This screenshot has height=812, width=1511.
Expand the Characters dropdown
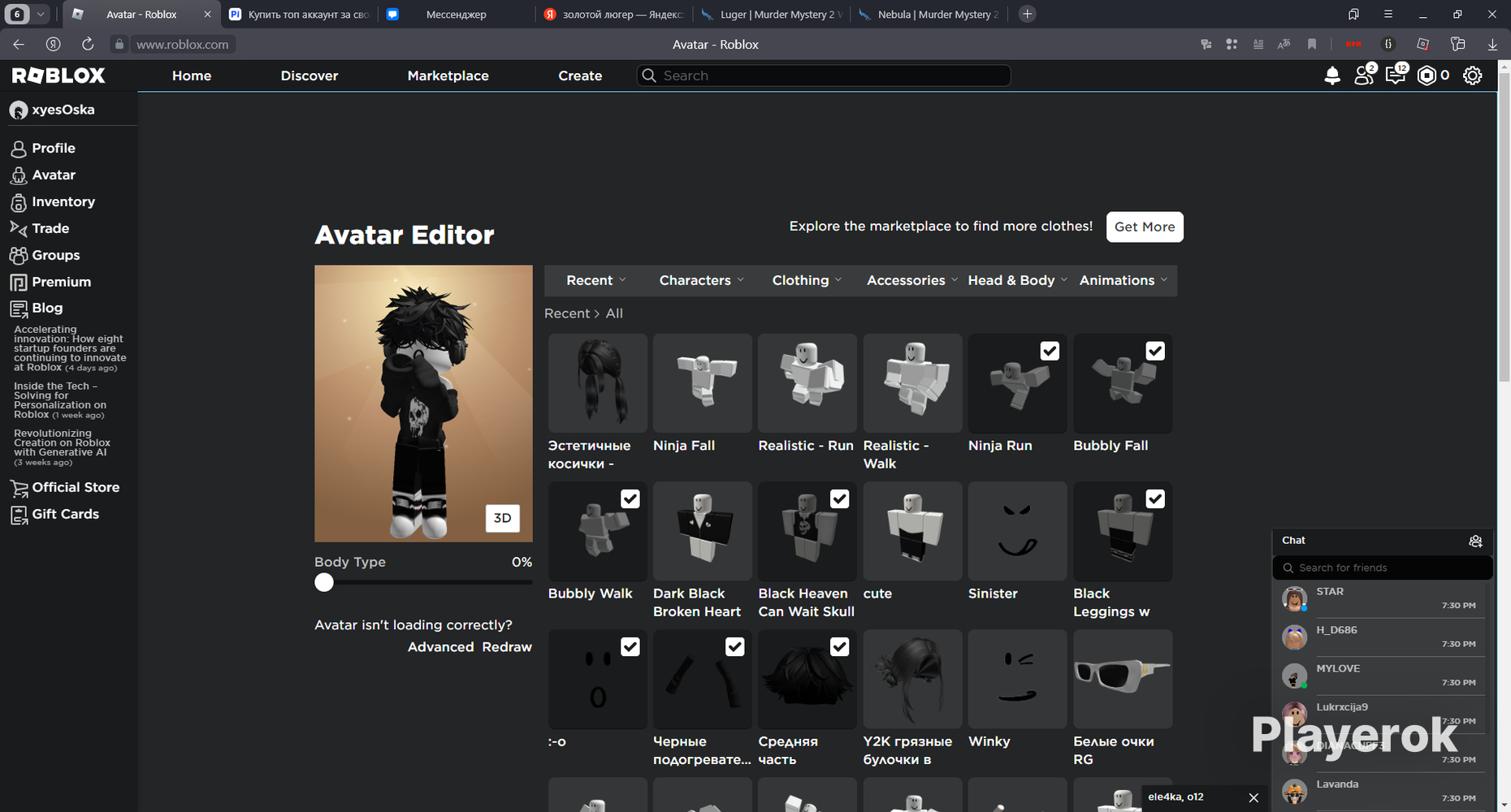point(701,280)
